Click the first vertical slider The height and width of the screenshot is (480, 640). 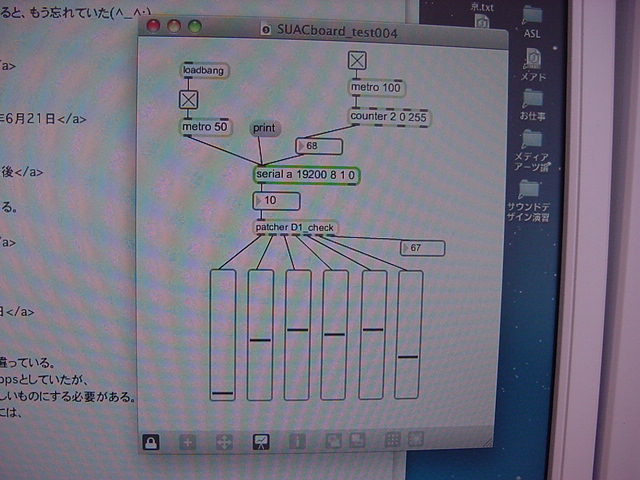pyautogui.click(x=222, y=335)
